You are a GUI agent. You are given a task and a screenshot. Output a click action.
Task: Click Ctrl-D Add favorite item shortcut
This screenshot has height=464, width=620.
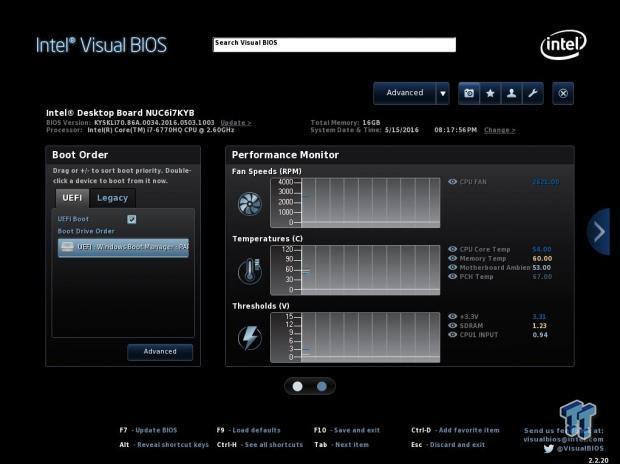455,430
